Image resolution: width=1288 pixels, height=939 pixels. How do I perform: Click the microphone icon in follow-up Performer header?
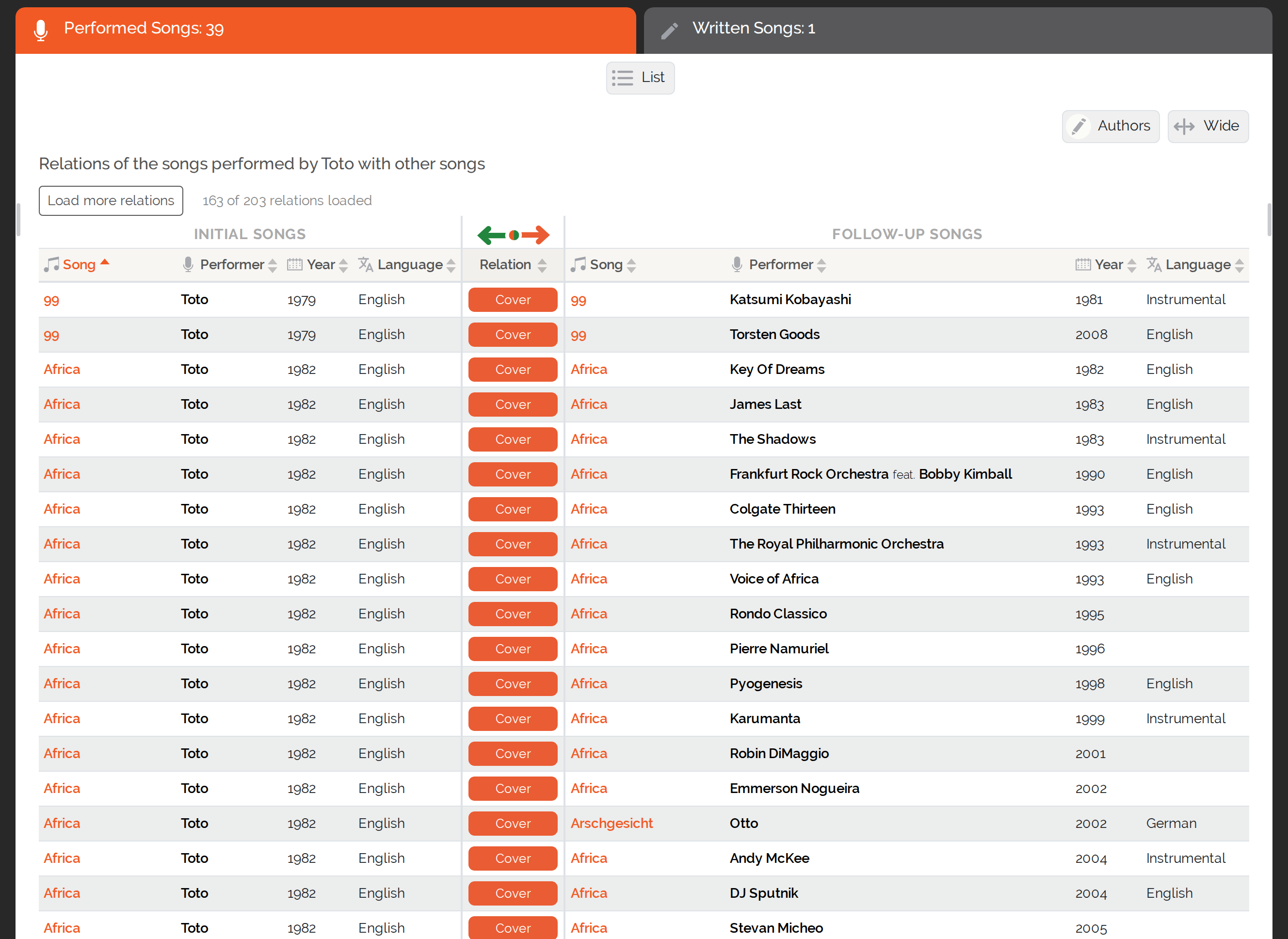(x=737, y=264)
